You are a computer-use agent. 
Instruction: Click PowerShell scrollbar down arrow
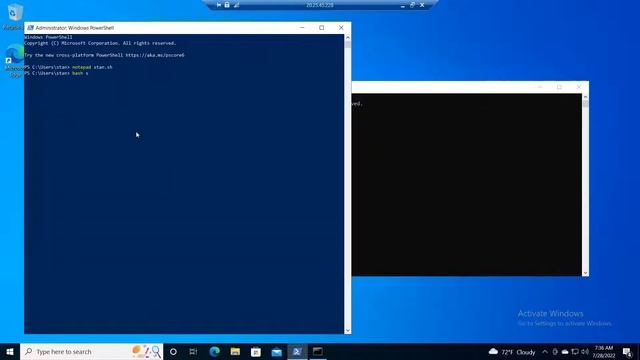tap(348, 331)
